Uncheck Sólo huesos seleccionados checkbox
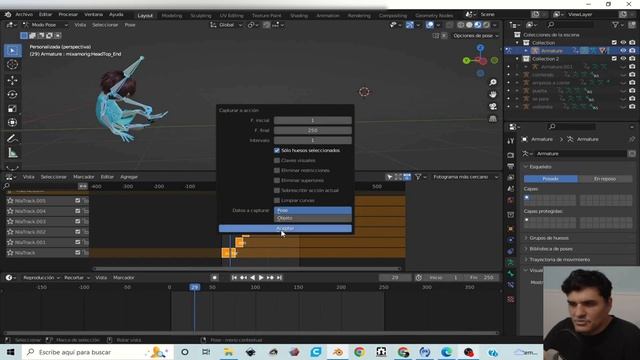This screenshot has height=360, width=640. tap(277, 150)
